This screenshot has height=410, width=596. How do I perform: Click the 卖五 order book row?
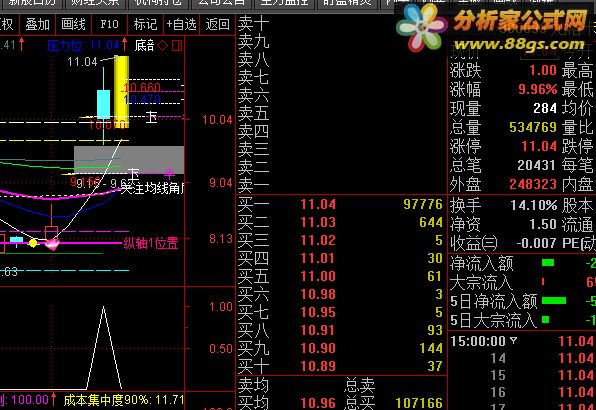(341, 113)
